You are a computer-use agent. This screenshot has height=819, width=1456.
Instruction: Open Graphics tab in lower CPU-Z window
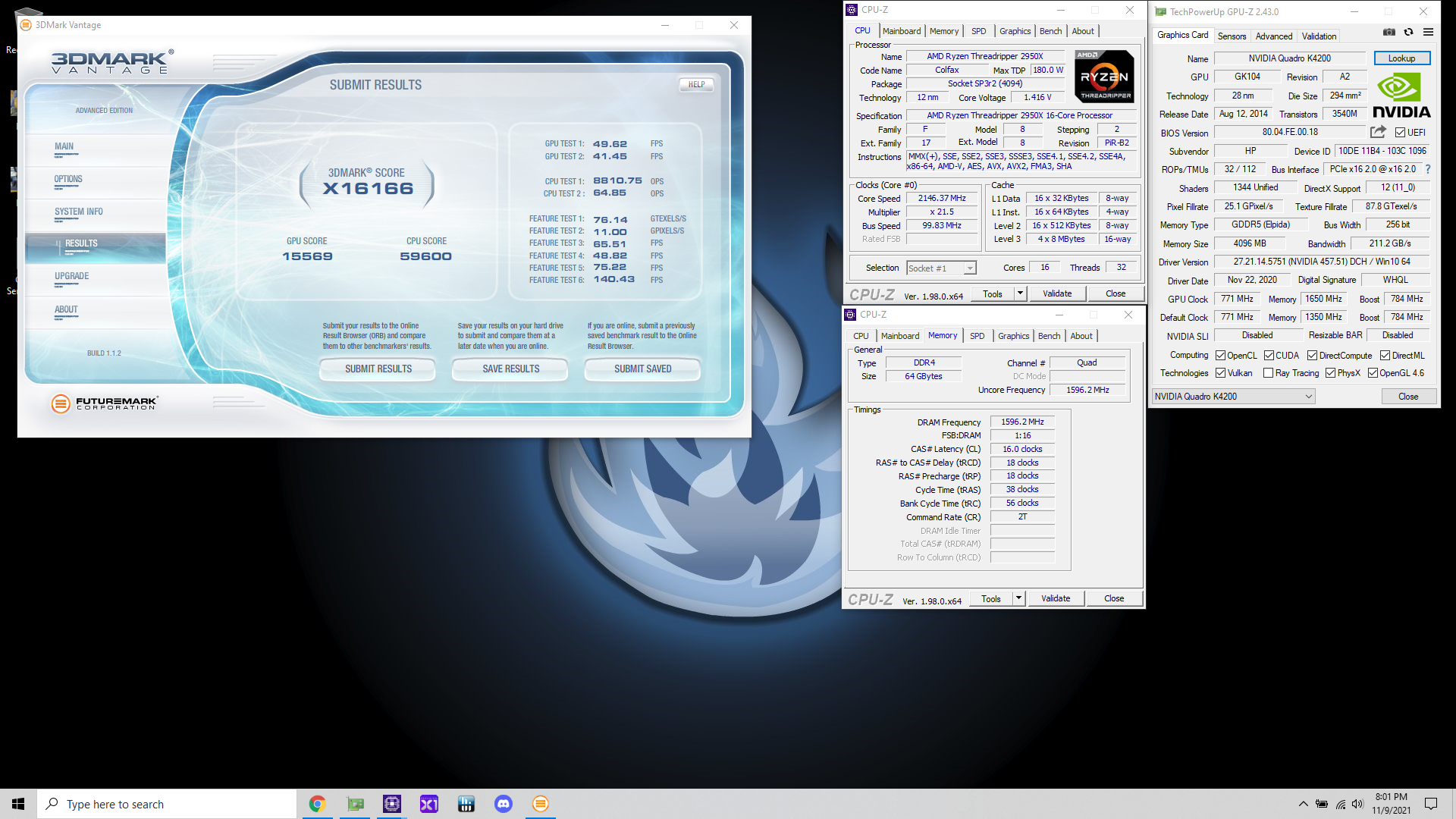1013,336
